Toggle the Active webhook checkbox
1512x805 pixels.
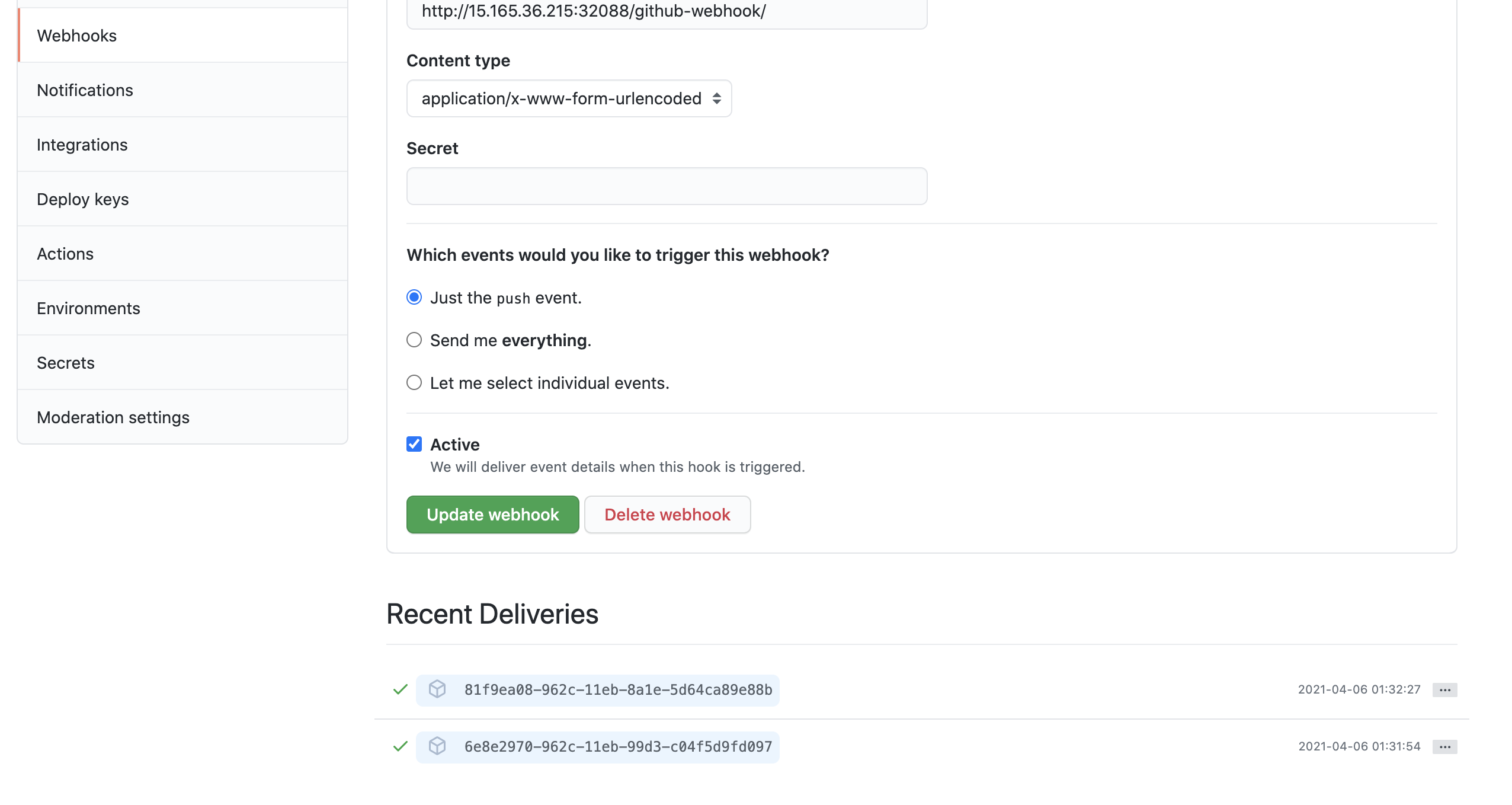pyautogui.click(x=414, y=444)
